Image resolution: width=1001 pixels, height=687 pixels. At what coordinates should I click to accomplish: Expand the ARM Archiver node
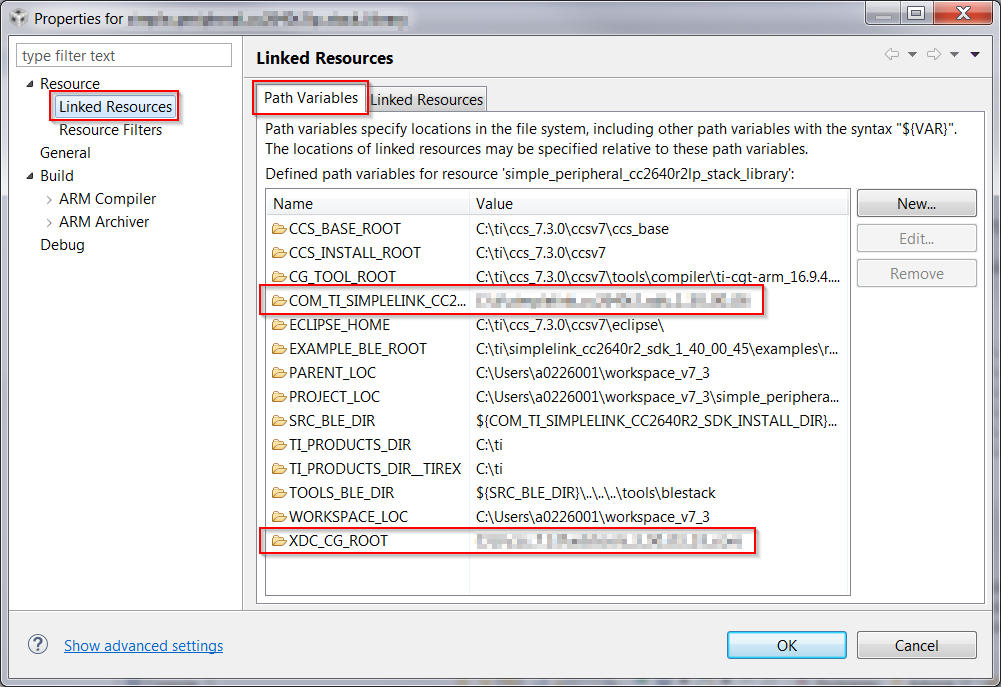(47, 221)
